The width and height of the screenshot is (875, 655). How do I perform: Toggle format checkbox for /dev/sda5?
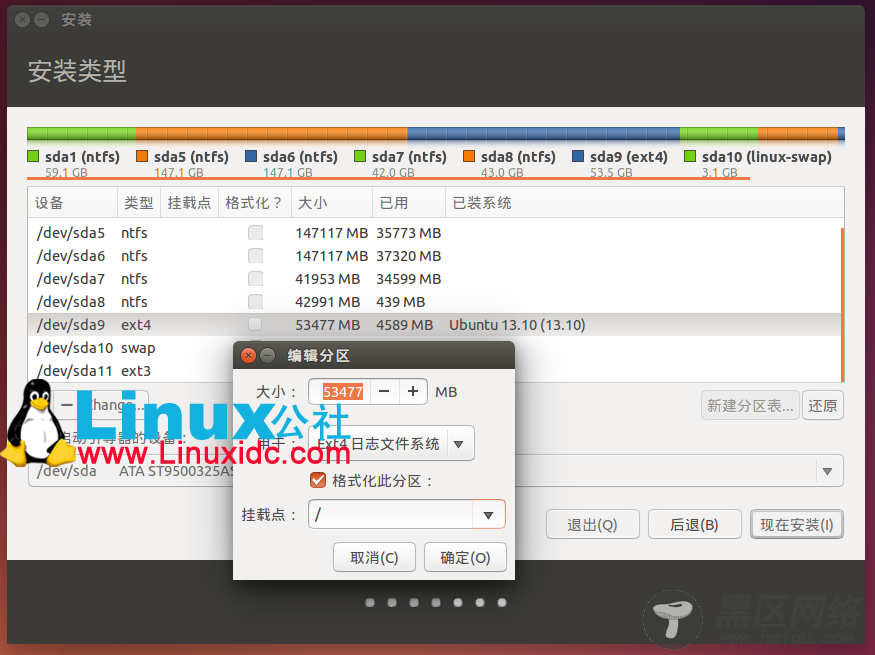[256, 233]
